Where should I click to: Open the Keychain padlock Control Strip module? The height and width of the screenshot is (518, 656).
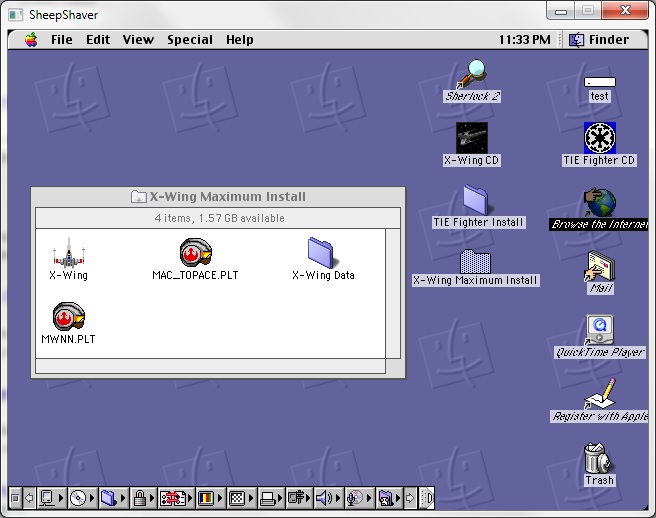144,498
